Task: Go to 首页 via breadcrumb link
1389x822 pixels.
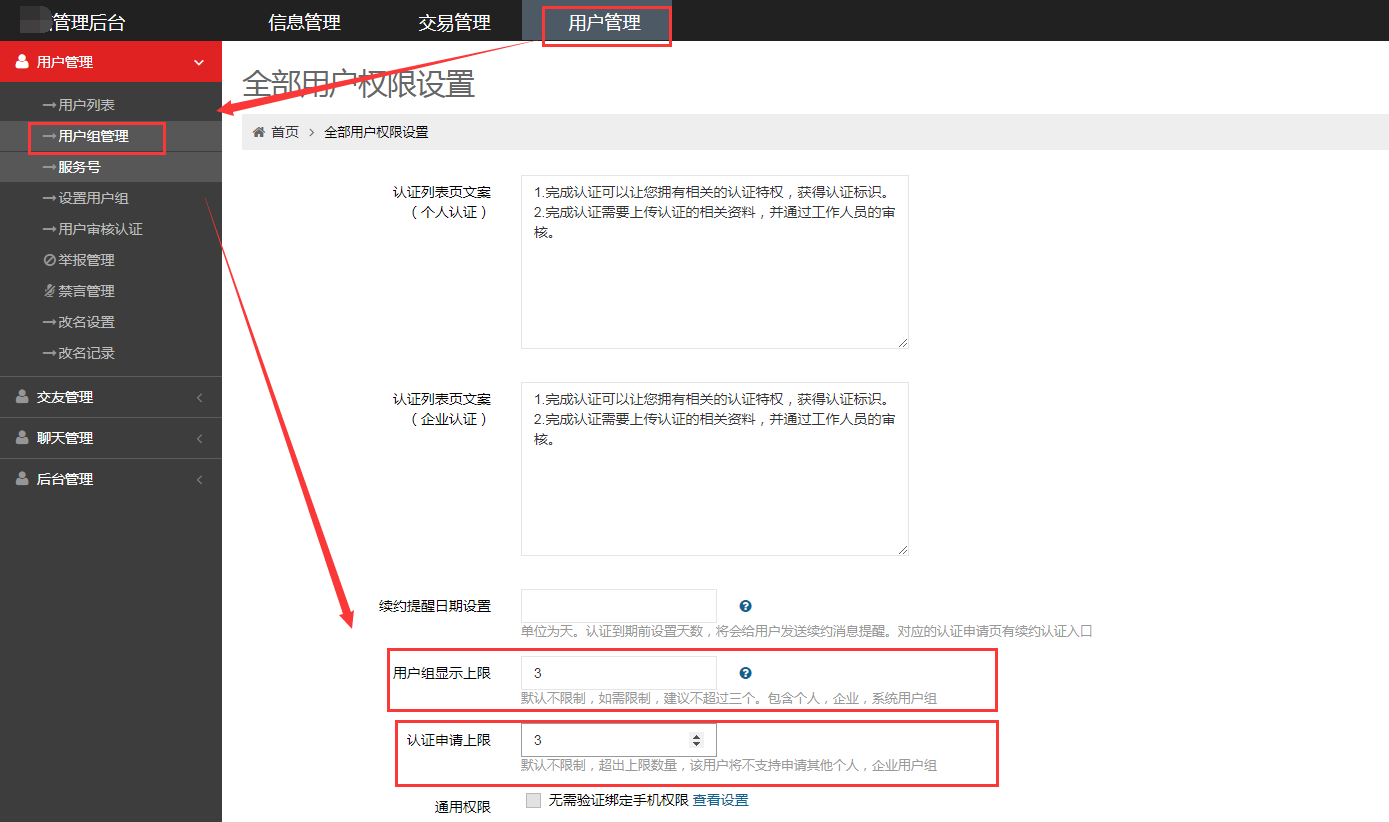Action: click(285, 132)
